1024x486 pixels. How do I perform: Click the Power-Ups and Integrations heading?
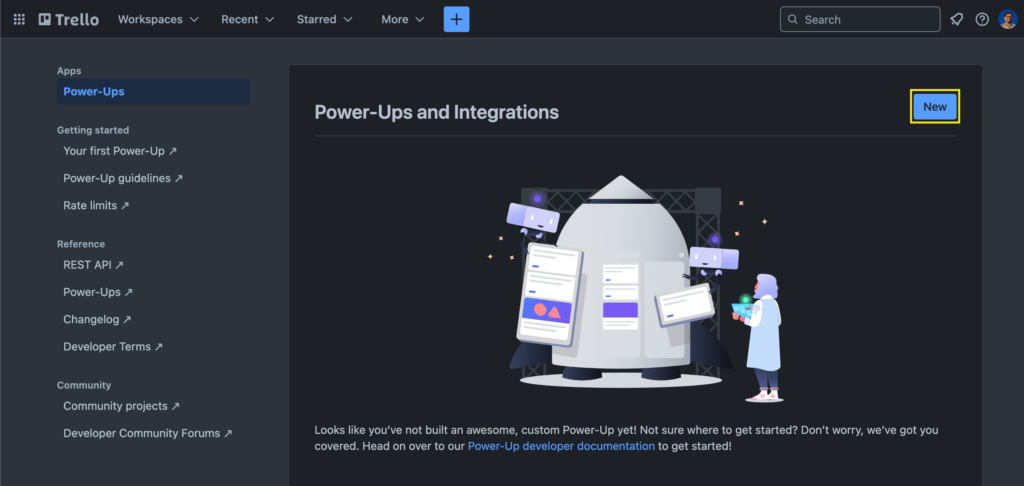436,112
